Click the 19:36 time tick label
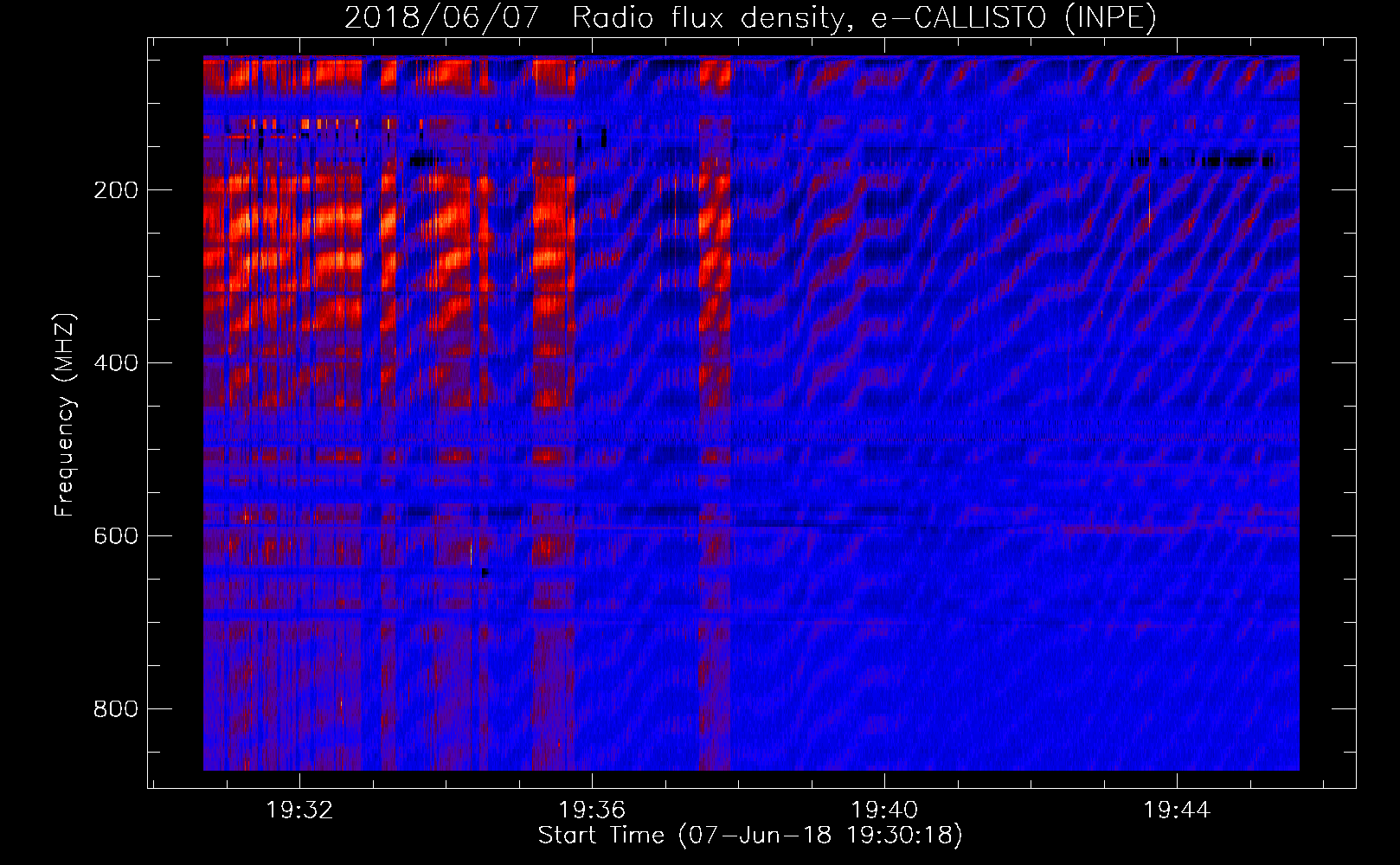Viewport: 1400px width, 865px height. pos(592,811)
